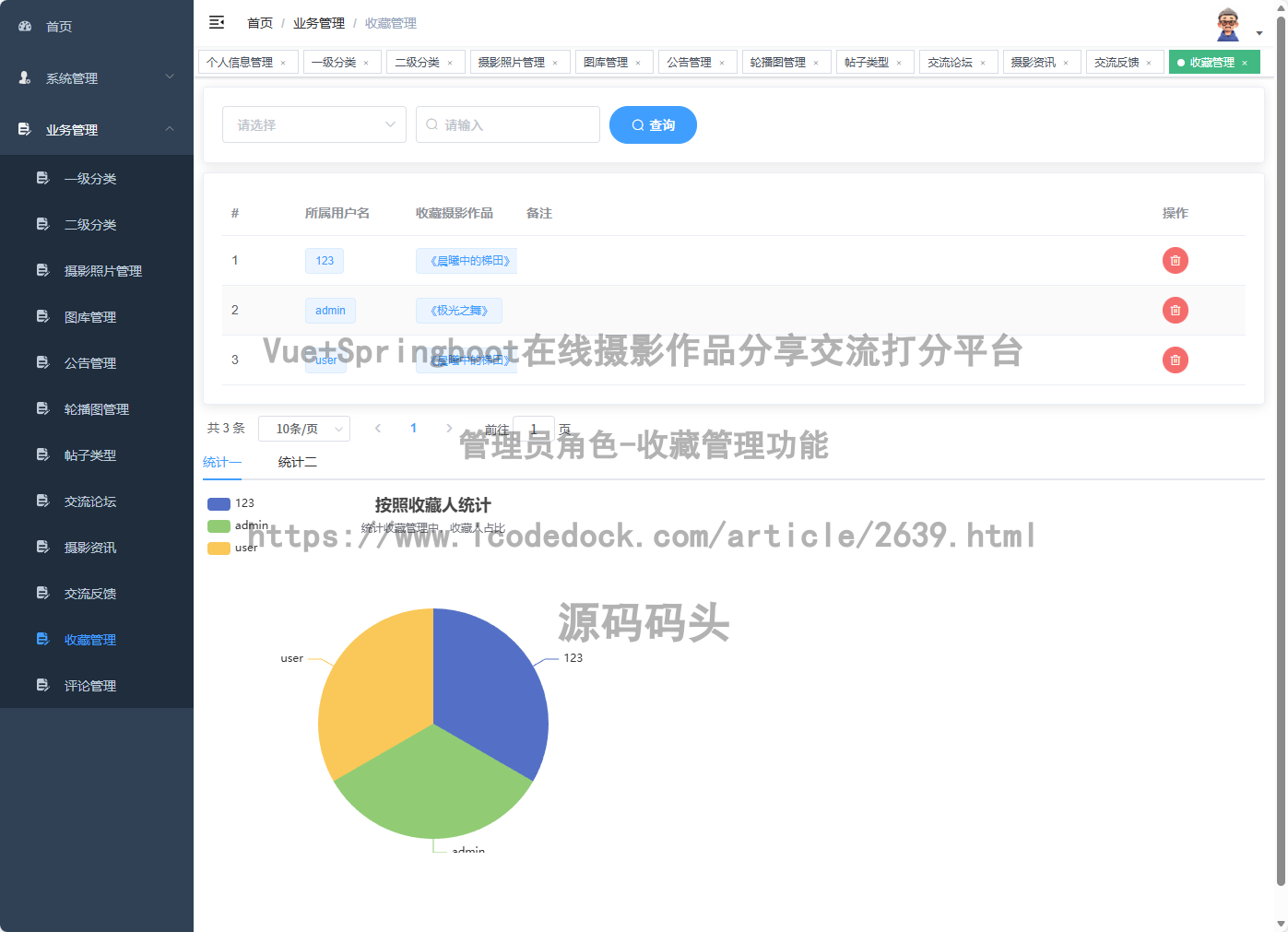This screenshot has width=1288, height=932.
Task: Click the search magnifier icon in 查询 button
Action: click(x=636, y=124)
